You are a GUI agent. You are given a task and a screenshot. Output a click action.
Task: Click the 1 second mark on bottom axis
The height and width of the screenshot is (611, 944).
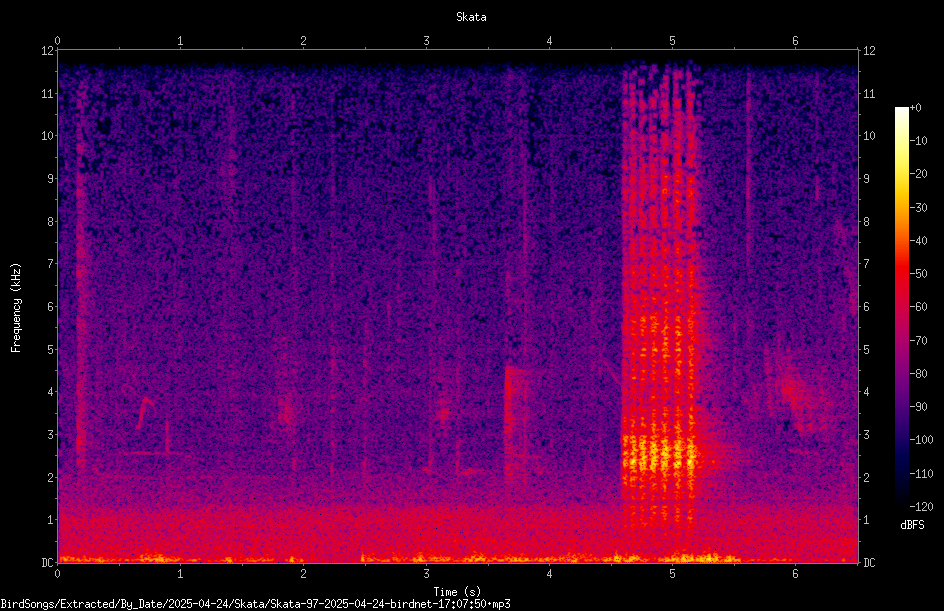point(180,574)
